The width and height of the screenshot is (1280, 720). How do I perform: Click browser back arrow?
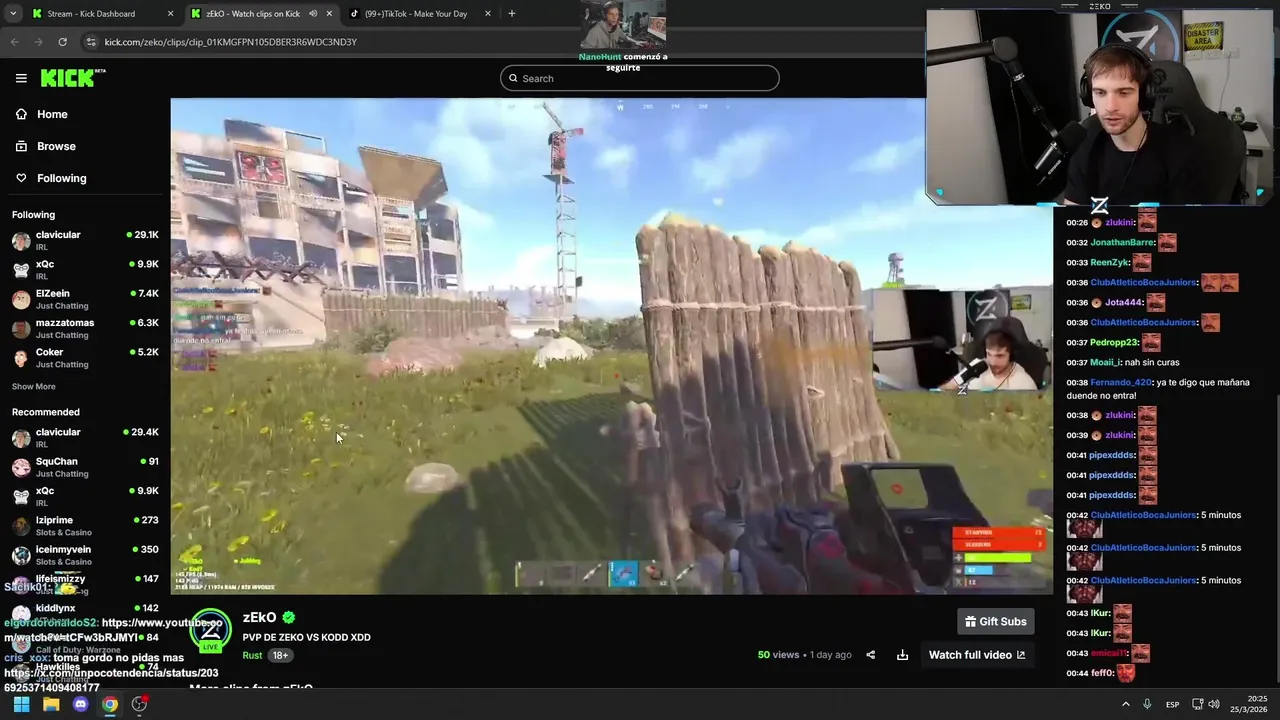click(x=14, y=42)
